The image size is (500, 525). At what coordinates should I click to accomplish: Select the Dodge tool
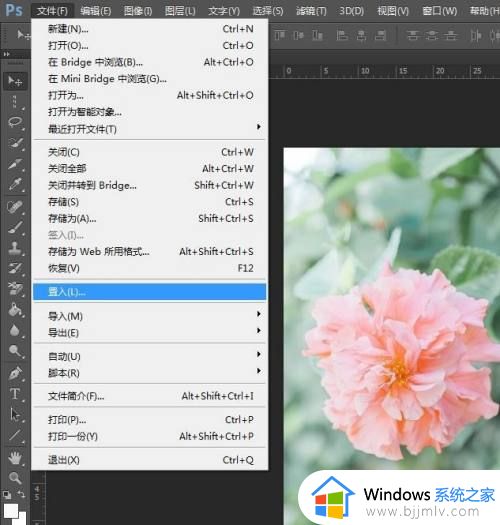(15, 351)
